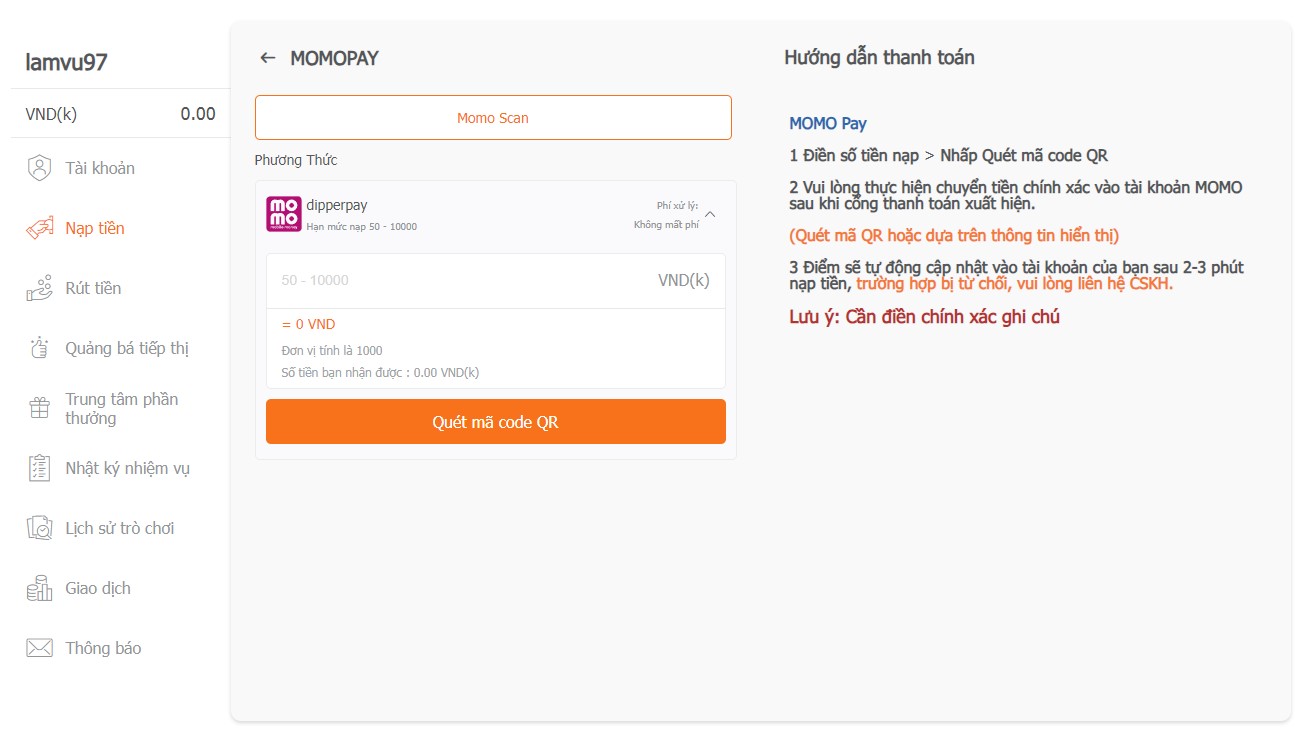The width and height of the screenshot is (1295, 738).
Task: Click the username lamvu97
Action: coord(66,62)
